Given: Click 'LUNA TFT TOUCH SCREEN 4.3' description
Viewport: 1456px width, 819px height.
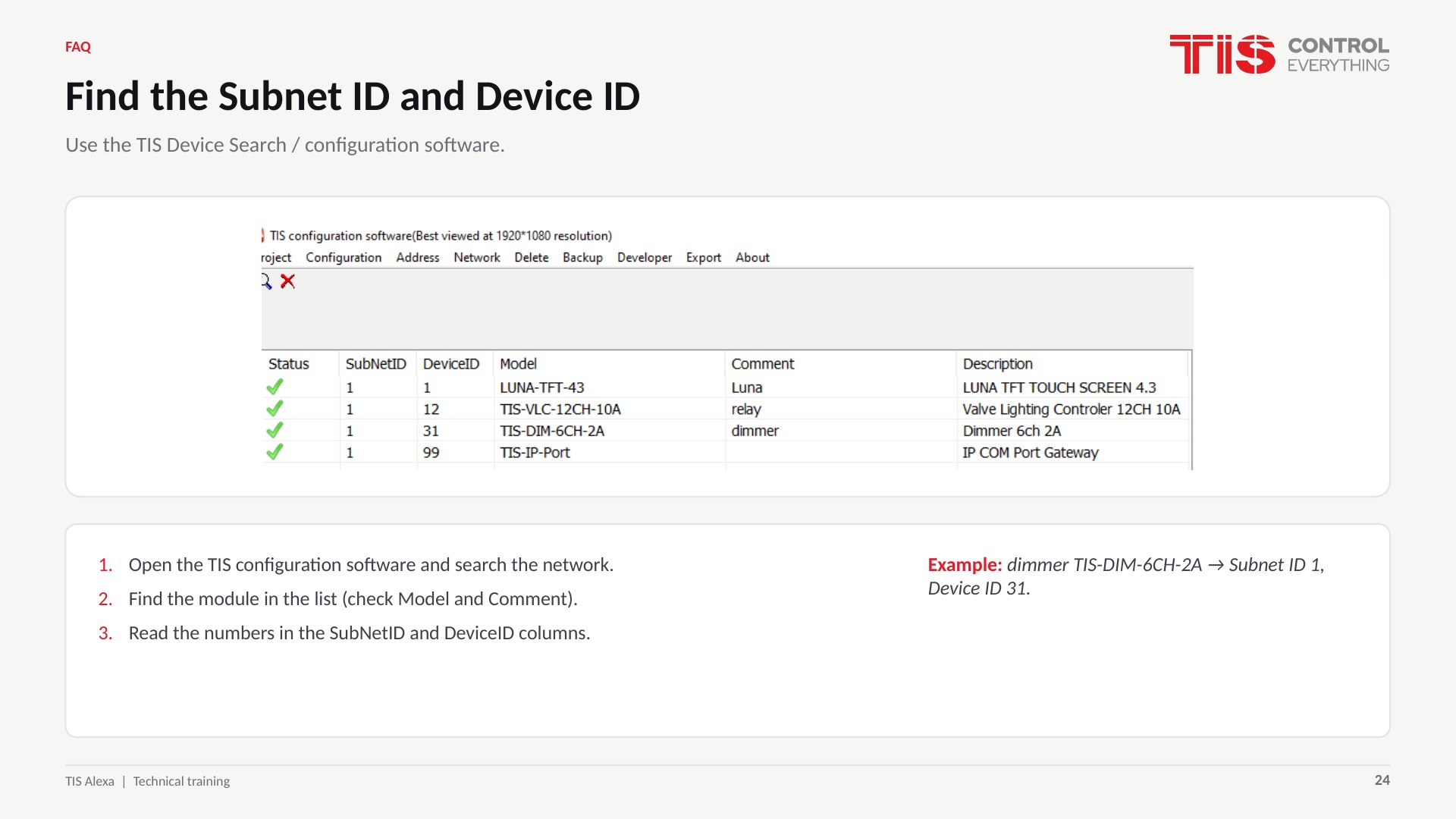Looking at the screenshot, I should click(1059, 388).
